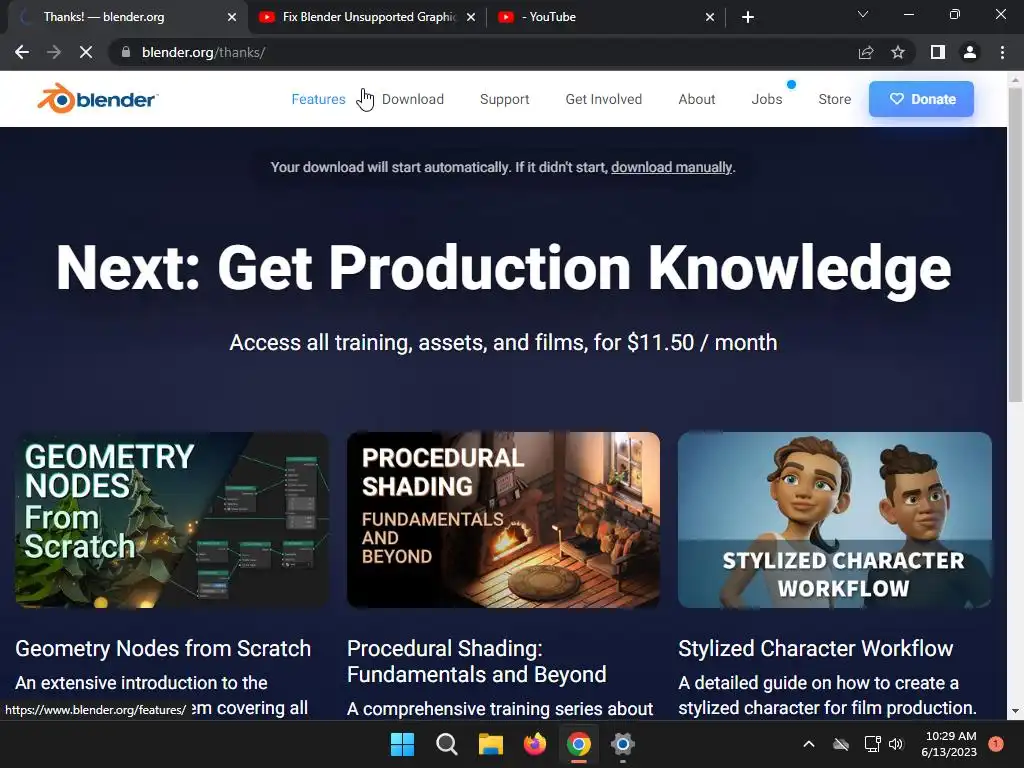Share this page via the share icon
The image size is (1024, 768).
point(866,52)
